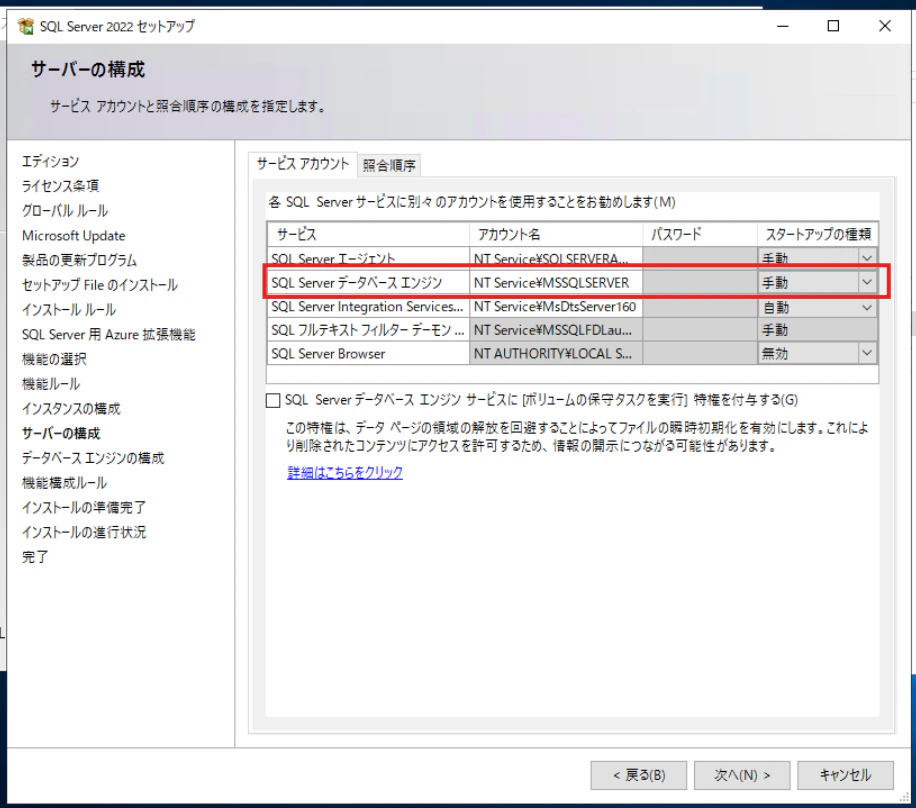This screenshot has width=916, height=808.
Task: Select 機能ルール in the steps list
Action: point(51,384)
